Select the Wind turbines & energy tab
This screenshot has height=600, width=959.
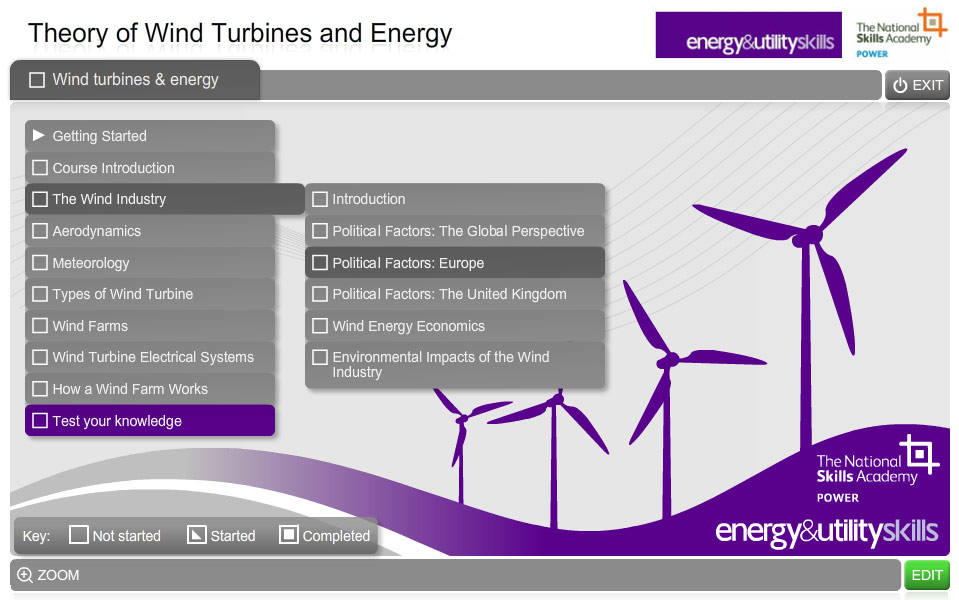(x=135, y=80)
